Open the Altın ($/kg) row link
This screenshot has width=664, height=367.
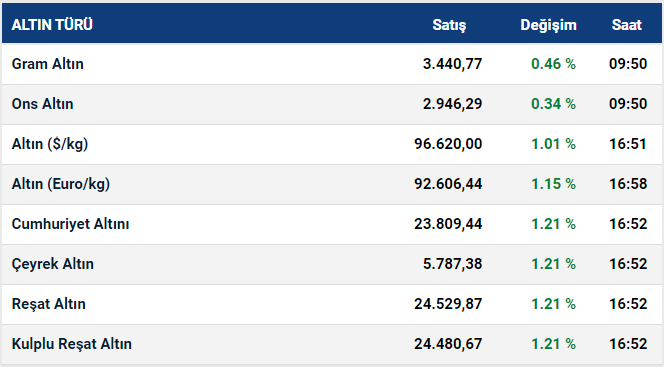(x=50, y=144)
